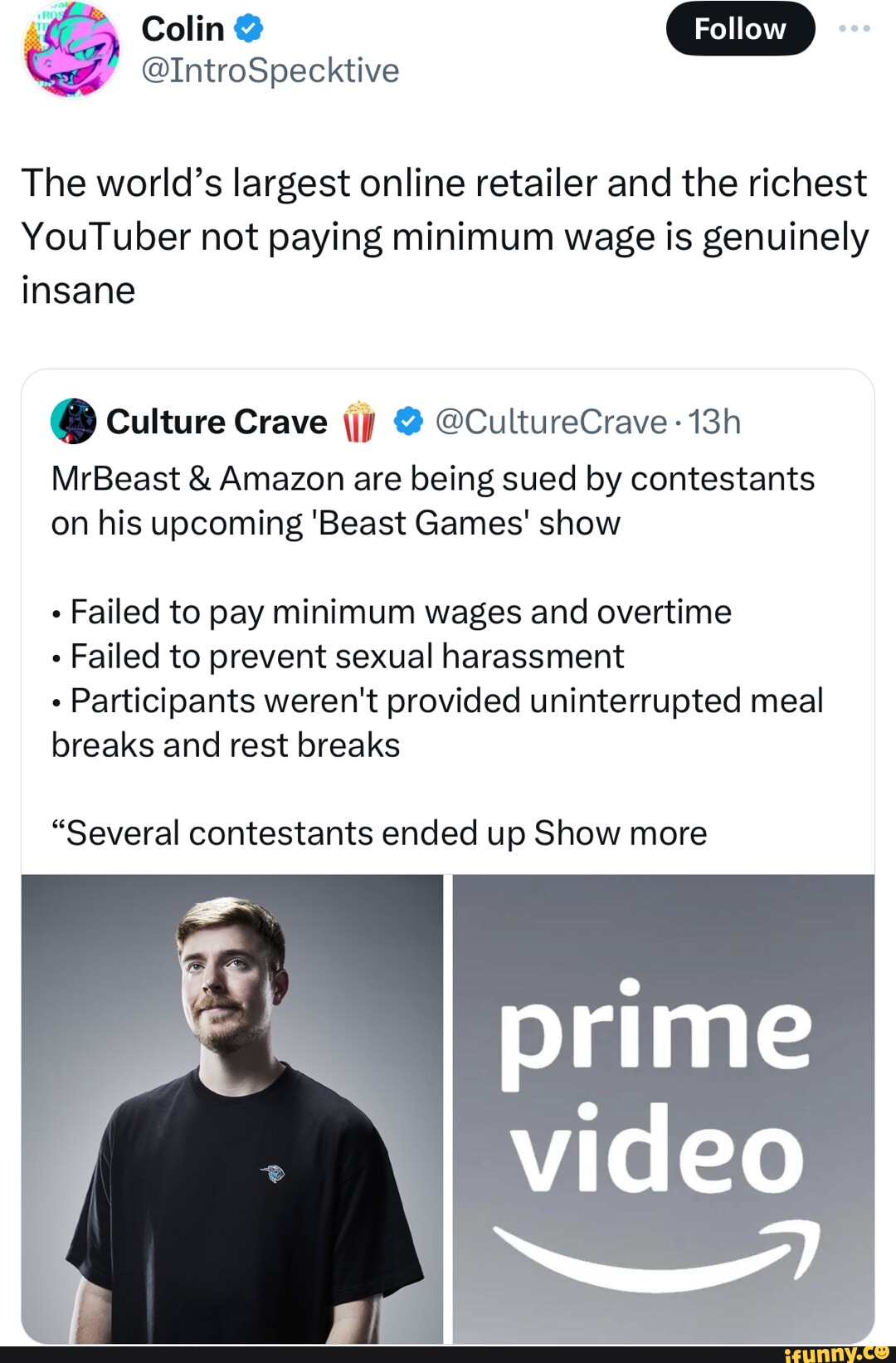Click the popcorn emoji in Culture Crave's name
The image size is (896, 1363).
(358, 422)
